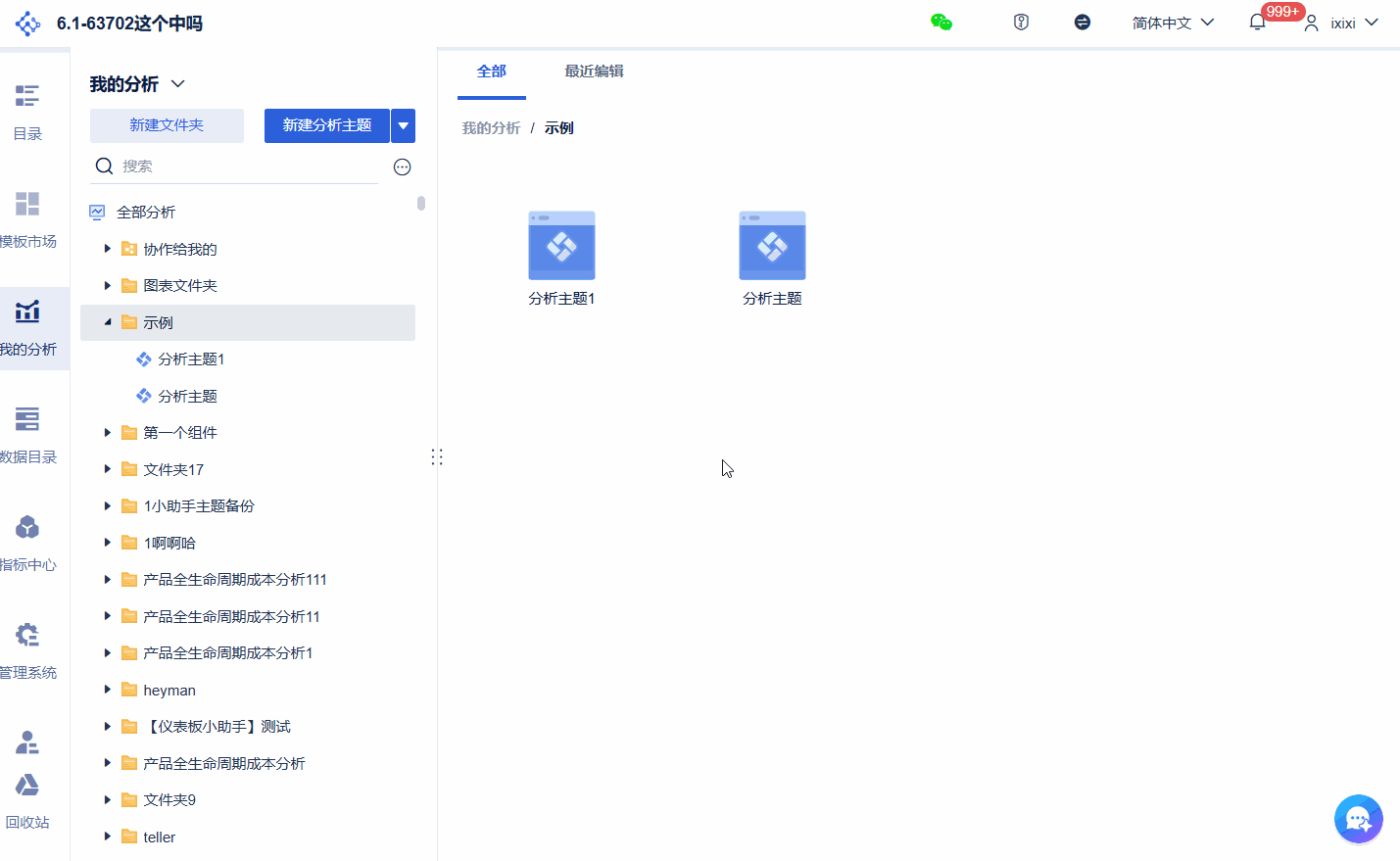Open notifications bell with 999+ badge

(1258, 22)
